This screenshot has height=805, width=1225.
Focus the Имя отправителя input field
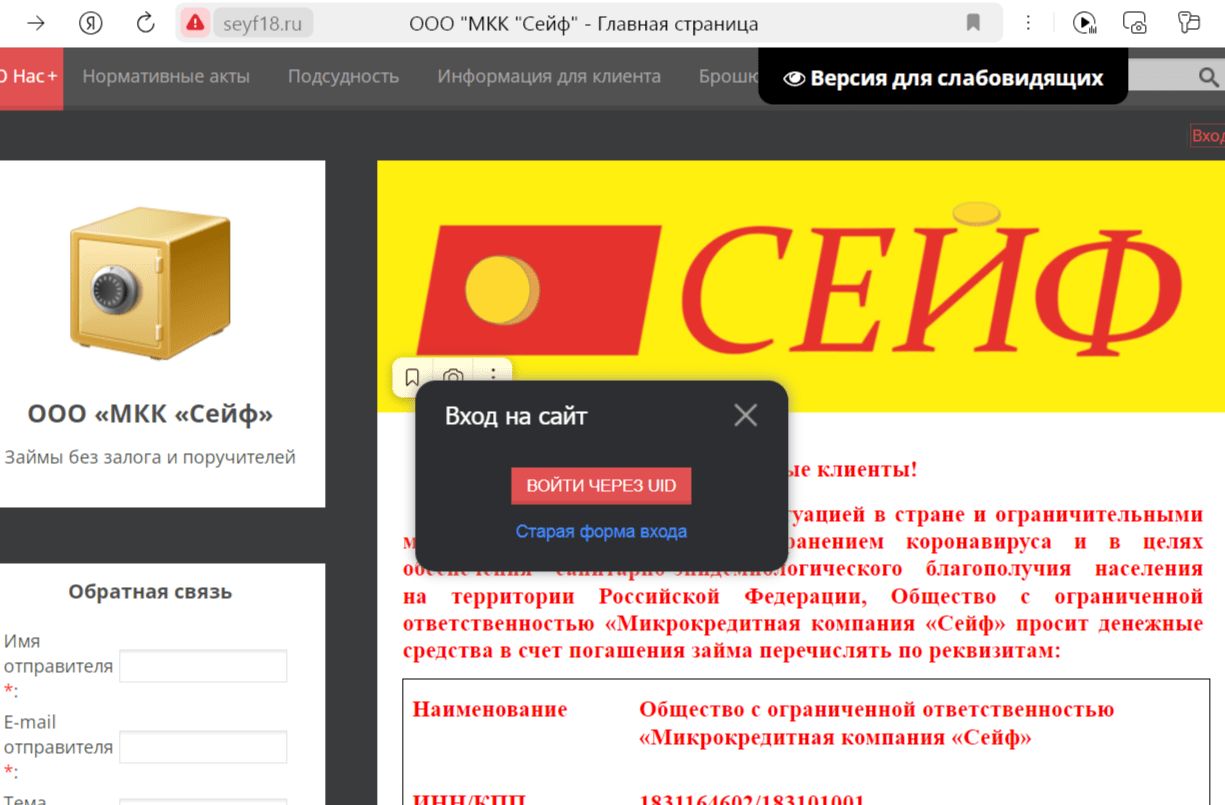click(203, 666)
